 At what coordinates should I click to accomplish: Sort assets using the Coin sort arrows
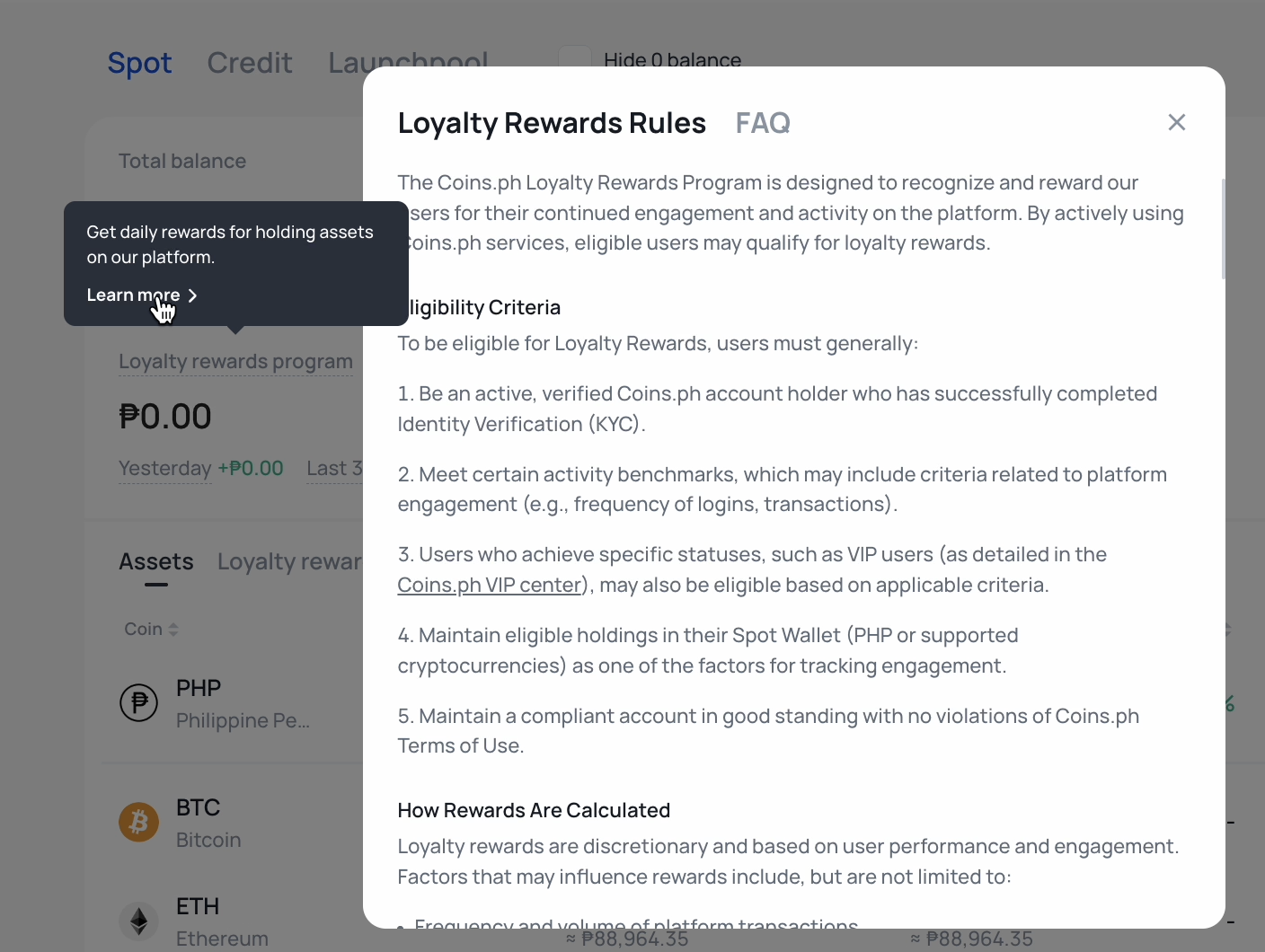pyautogui.click(x=173, y=630)
